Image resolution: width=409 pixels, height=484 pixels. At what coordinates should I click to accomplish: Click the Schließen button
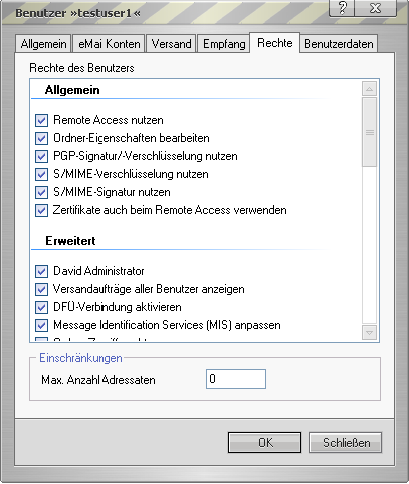(346, 443)
